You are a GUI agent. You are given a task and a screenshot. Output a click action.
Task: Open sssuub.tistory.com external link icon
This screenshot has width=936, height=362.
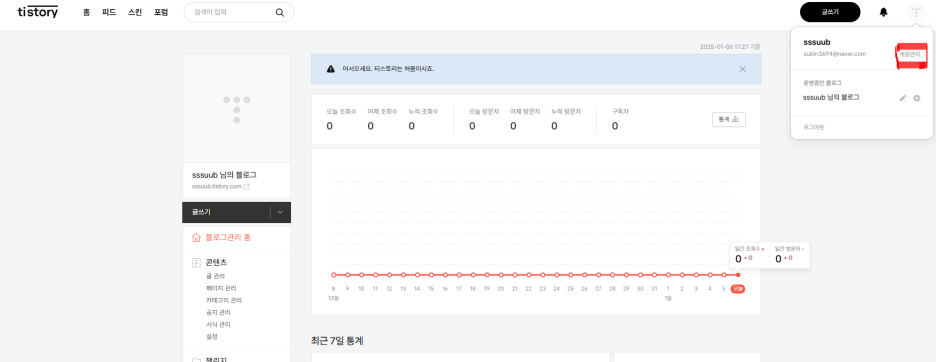point(247,186)
